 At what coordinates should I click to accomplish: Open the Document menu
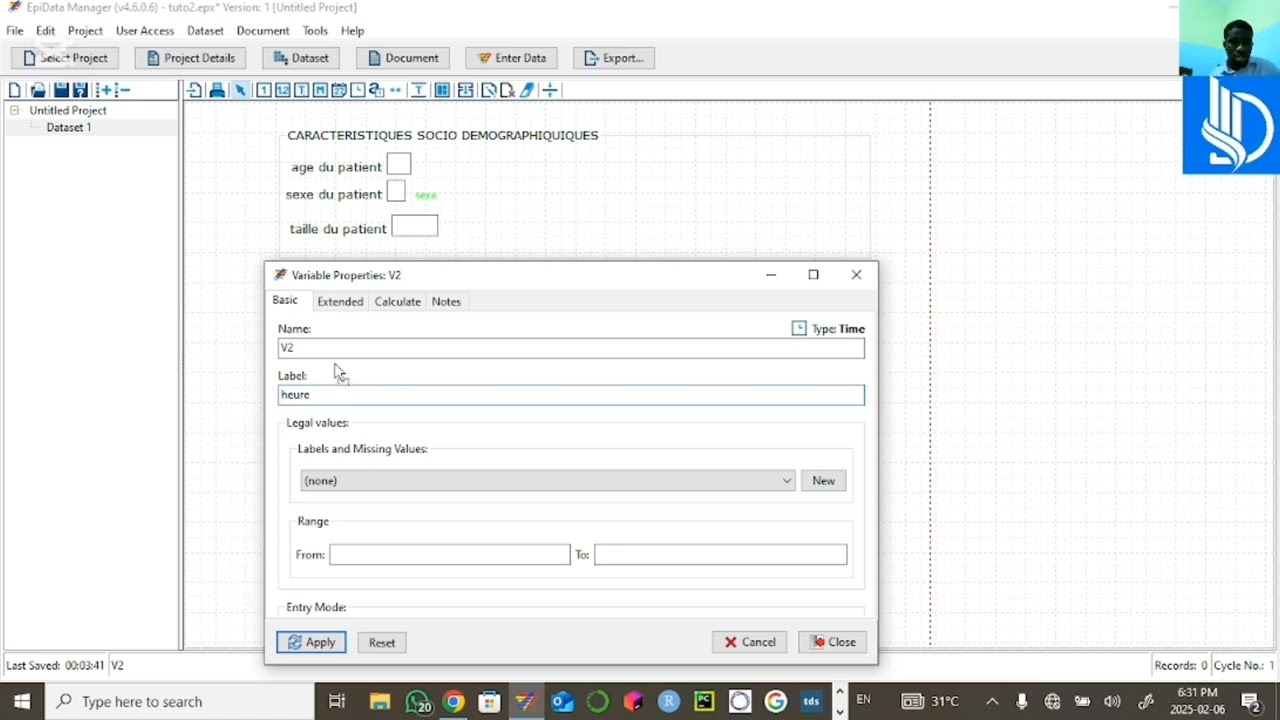(263, 31)
